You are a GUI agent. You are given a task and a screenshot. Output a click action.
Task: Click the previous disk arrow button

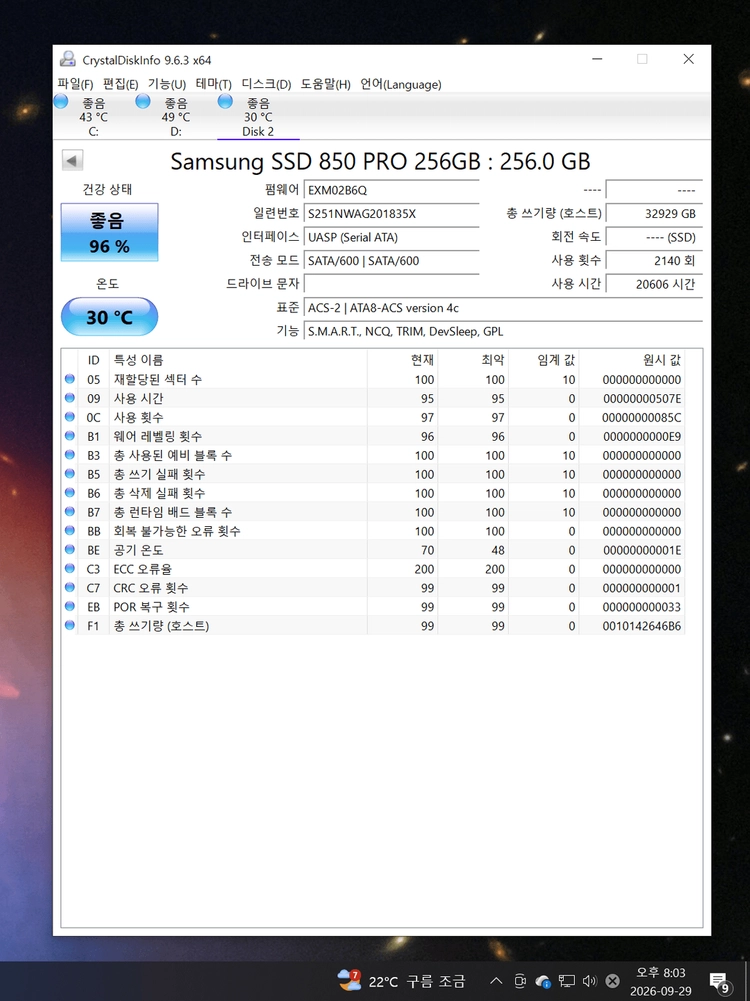tap(73, 161)
